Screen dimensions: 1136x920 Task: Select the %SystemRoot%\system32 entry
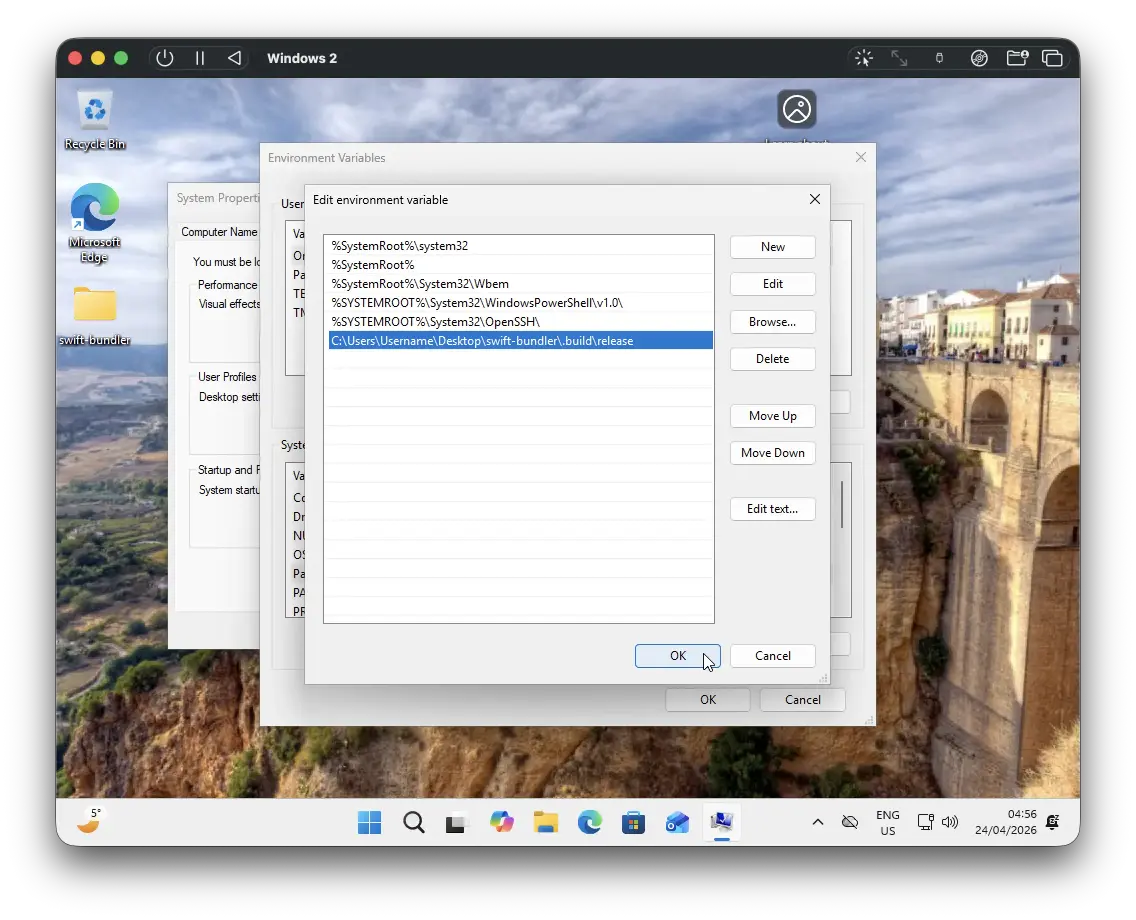(x=520, y=246)
